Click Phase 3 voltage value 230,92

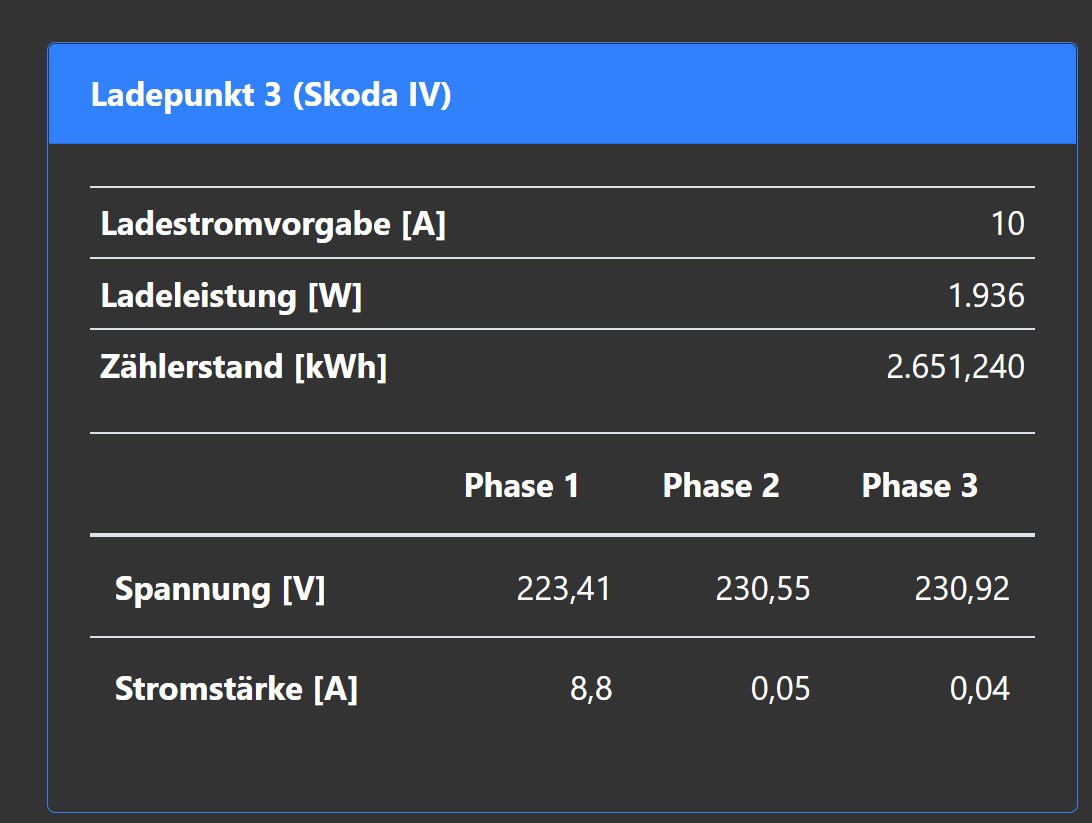(961, 589)
